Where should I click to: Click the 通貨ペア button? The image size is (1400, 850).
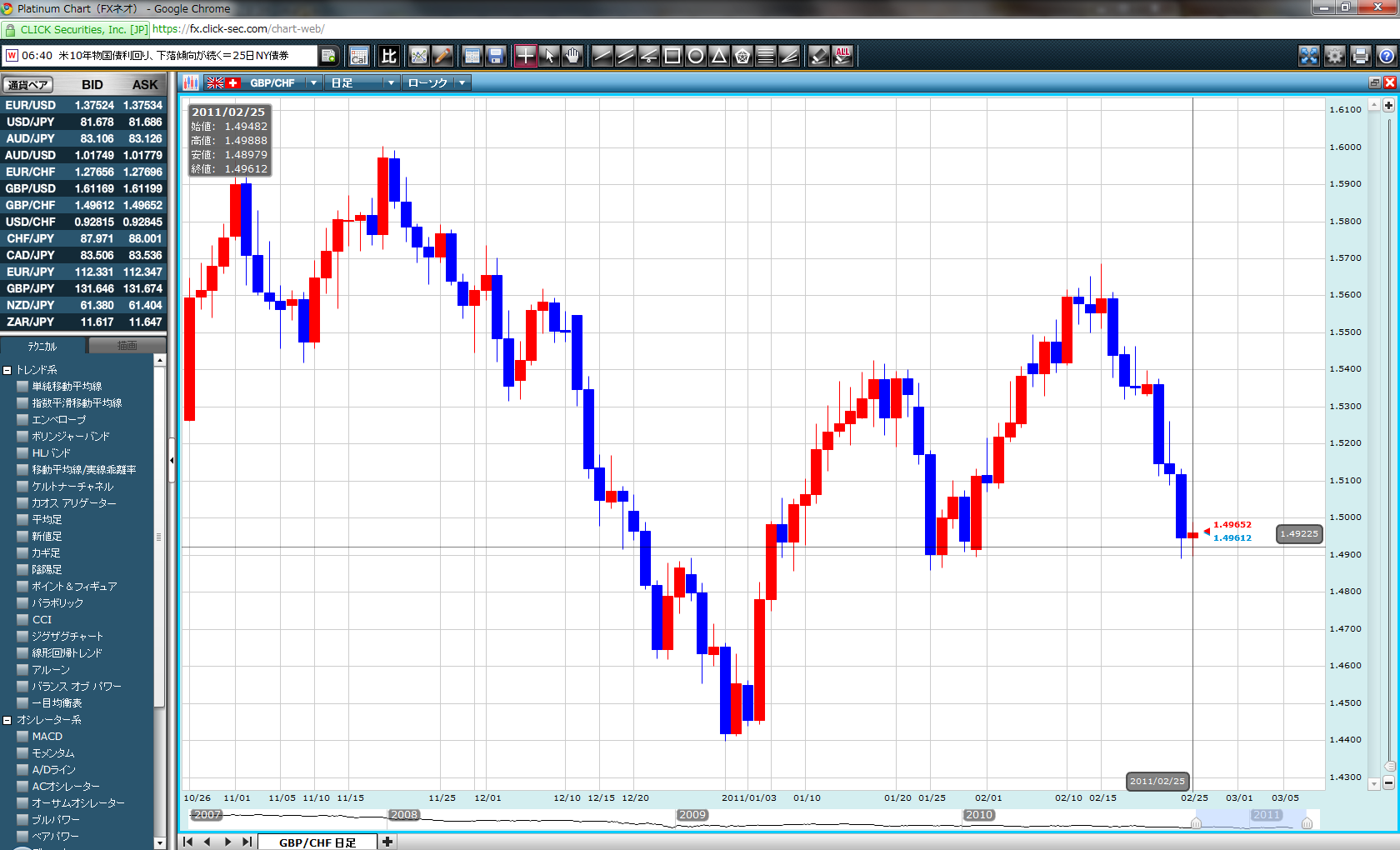pos(27,84)
